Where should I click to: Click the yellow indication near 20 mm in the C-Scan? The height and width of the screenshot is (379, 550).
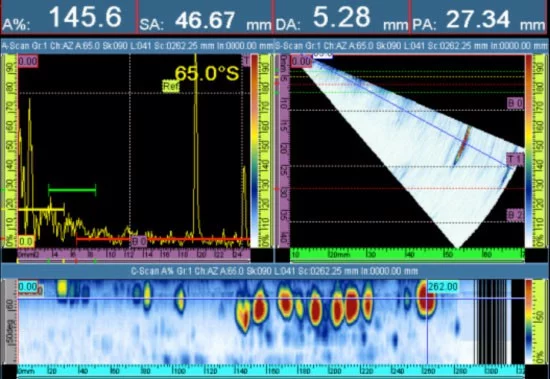coord(62,288)
